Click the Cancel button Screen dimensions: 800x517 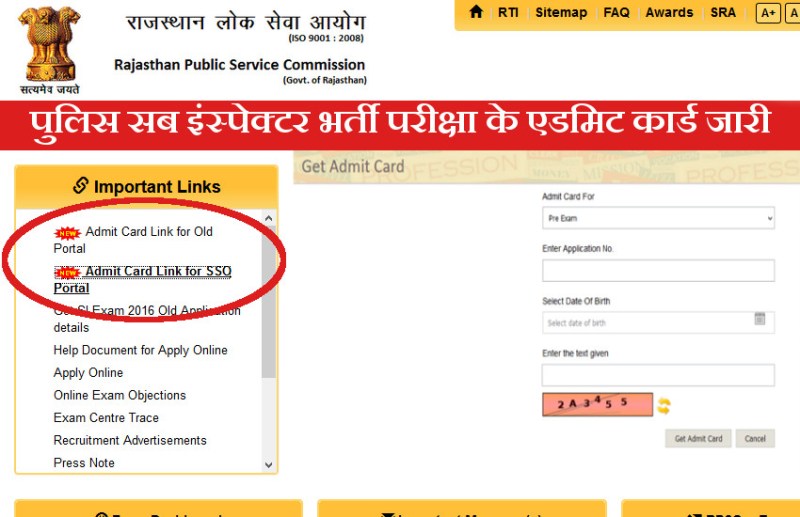pyautogui.click(x=755, y=438)
